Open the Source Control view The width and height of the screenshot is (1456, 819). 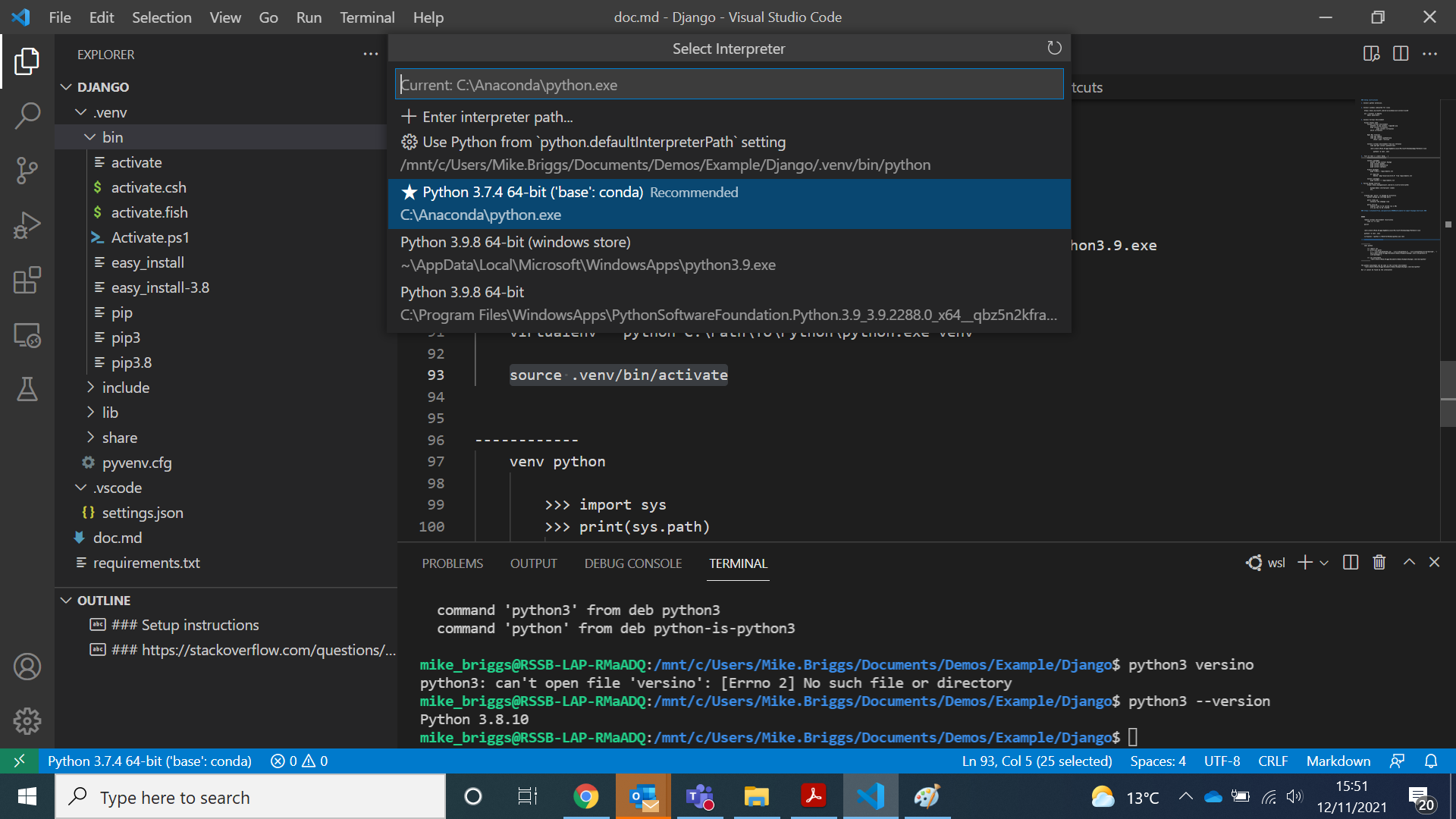coord(27,171)
